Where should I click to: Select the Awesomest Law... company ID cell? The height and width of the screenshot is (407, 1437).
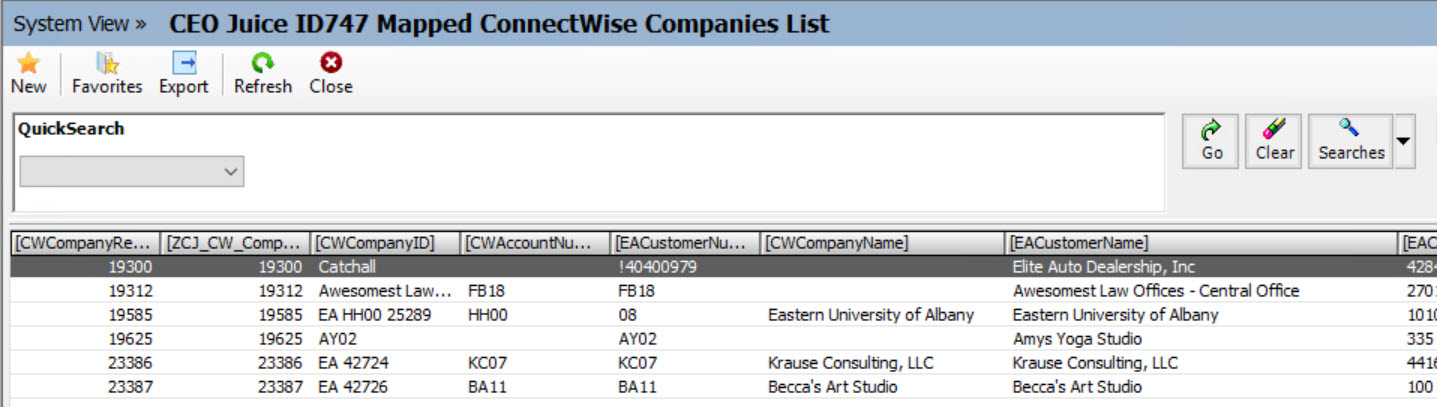click(386, 291)
